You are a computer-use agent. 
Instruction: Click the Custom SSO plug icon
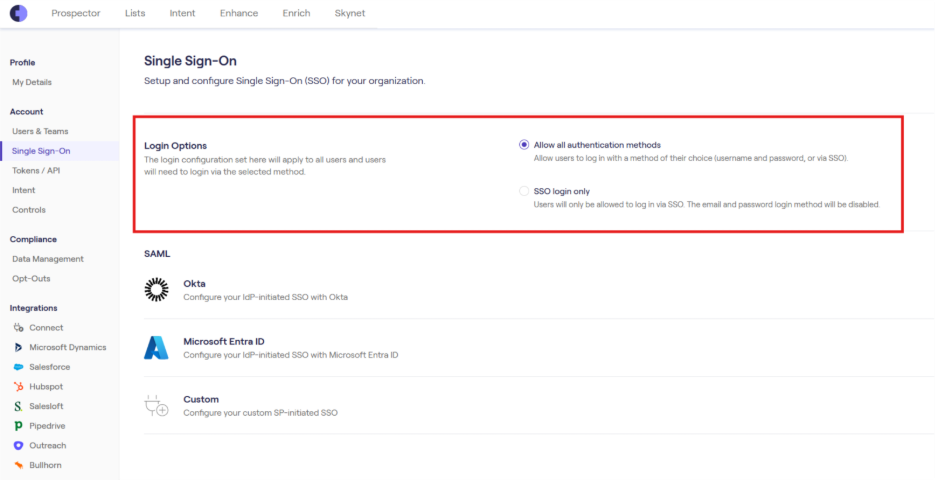(x=156, y=405)
